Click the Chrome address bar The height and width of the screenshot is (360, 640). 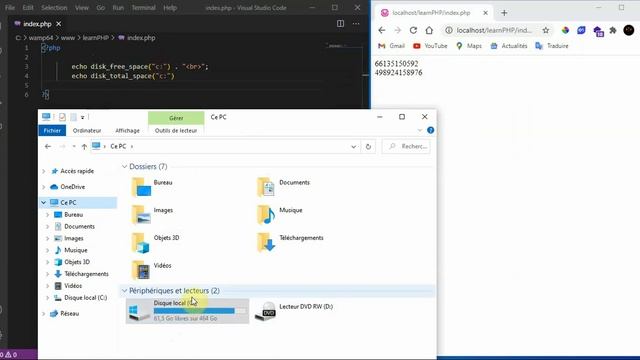pos(494,30)
